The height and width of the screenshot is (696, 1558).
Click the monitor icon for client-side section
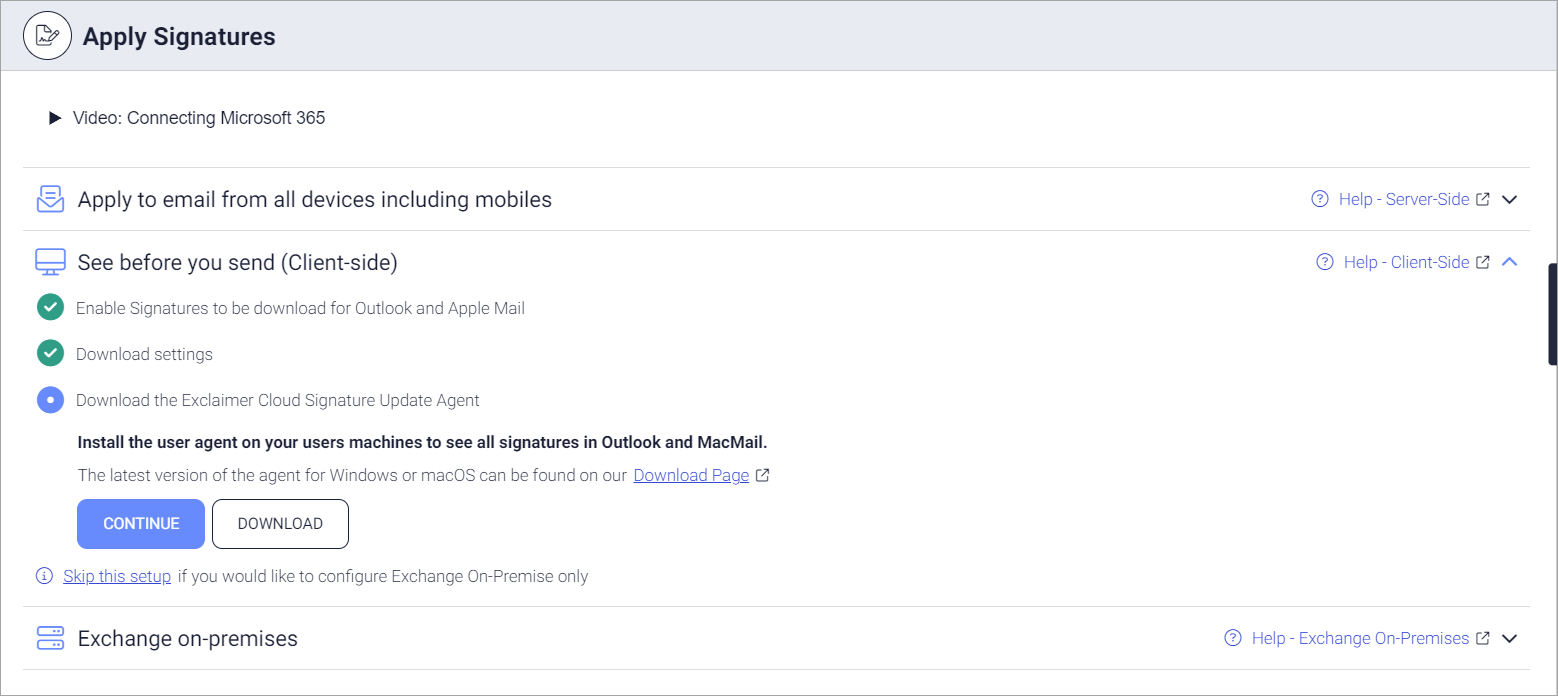50,261
